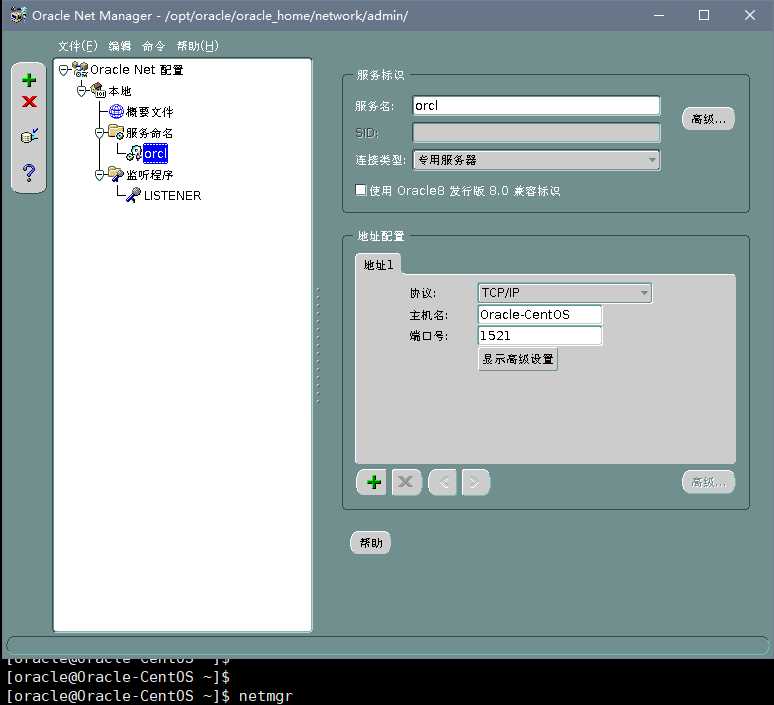This screenshot has height=705, width=774.
Task: Close the Oracle Net Manager window
Action: click(750, 15)
